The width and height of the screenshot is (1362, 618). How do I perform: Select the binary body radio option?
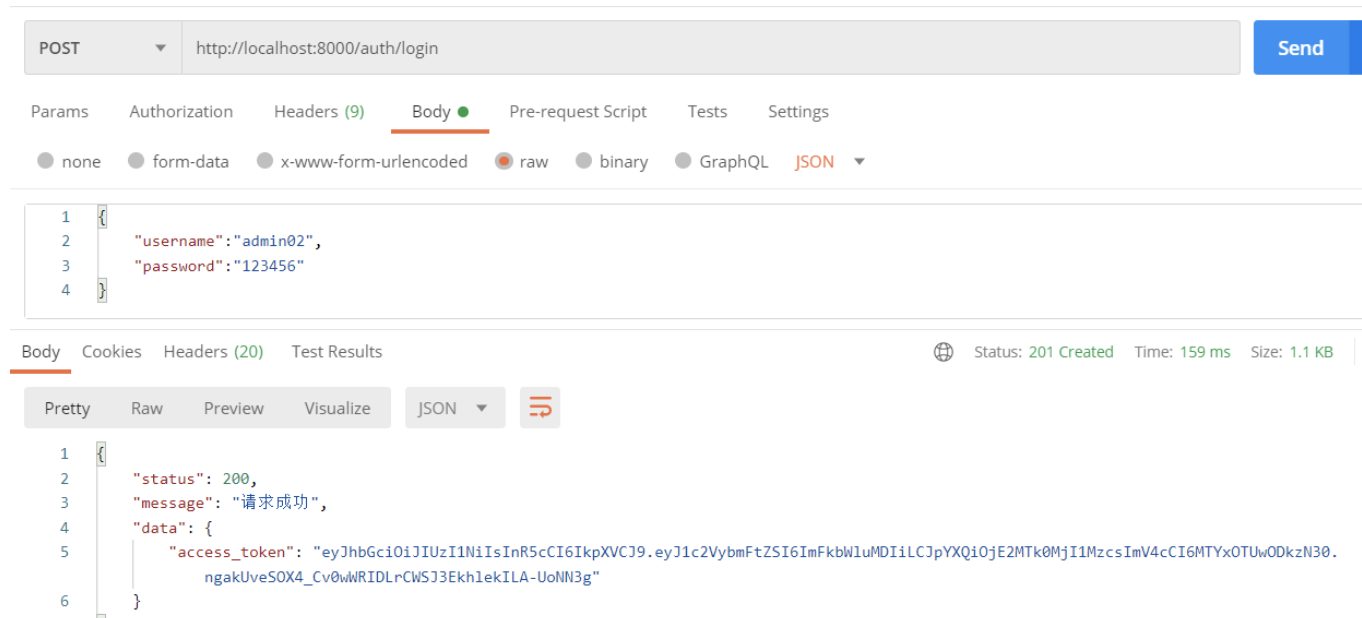(x=584, y=161)
